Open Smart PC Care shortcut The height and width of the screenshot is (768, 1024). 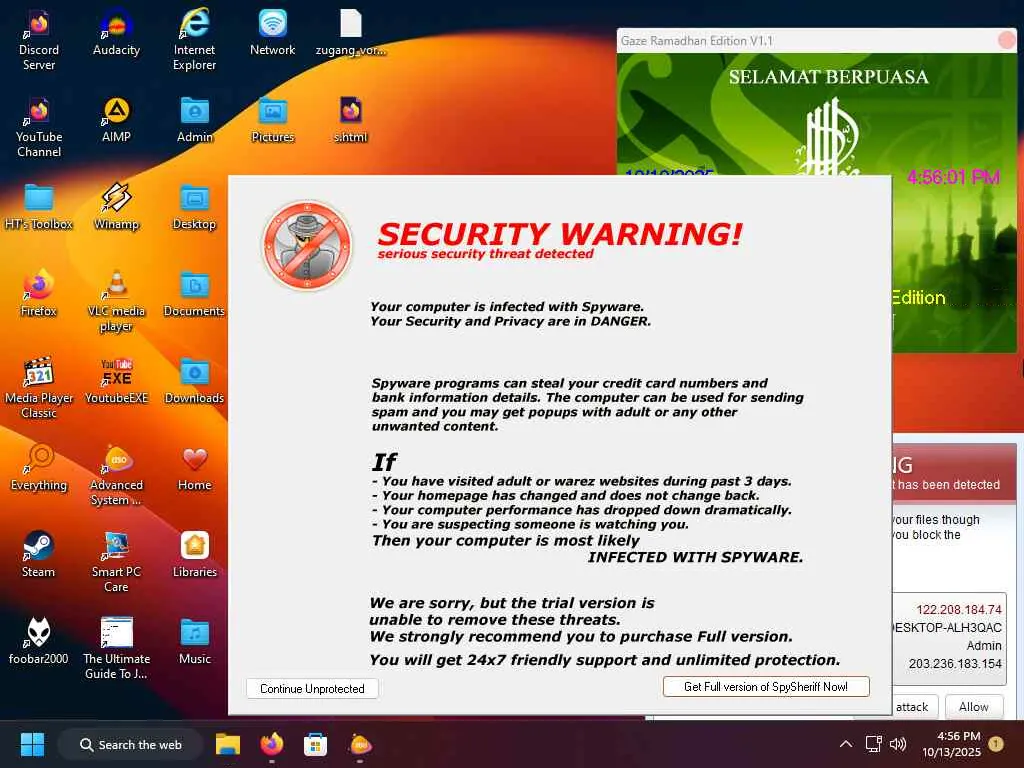(x=116, y=562)
